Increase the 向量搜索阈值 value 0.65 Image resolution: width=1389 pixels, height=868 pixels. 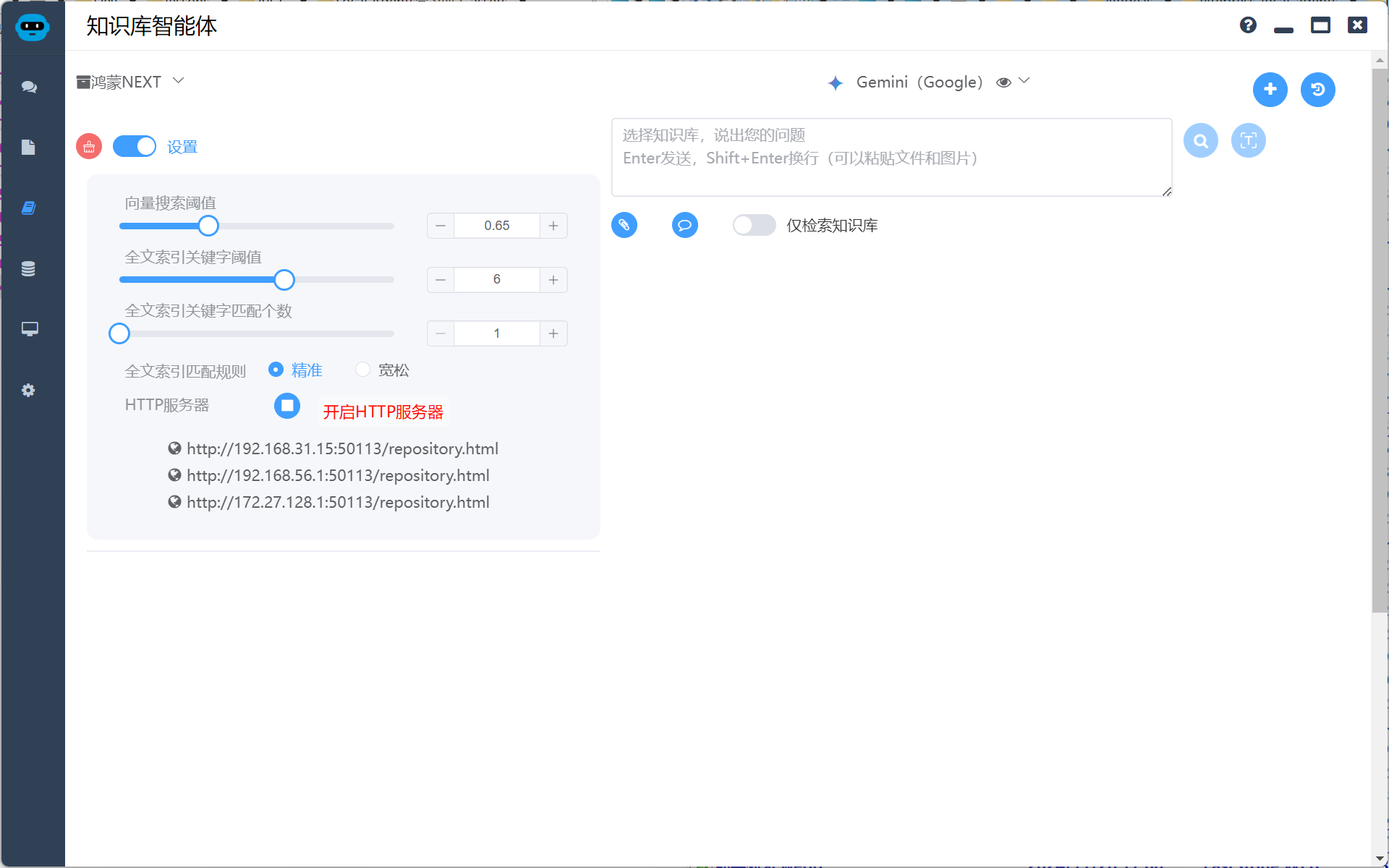553,226
